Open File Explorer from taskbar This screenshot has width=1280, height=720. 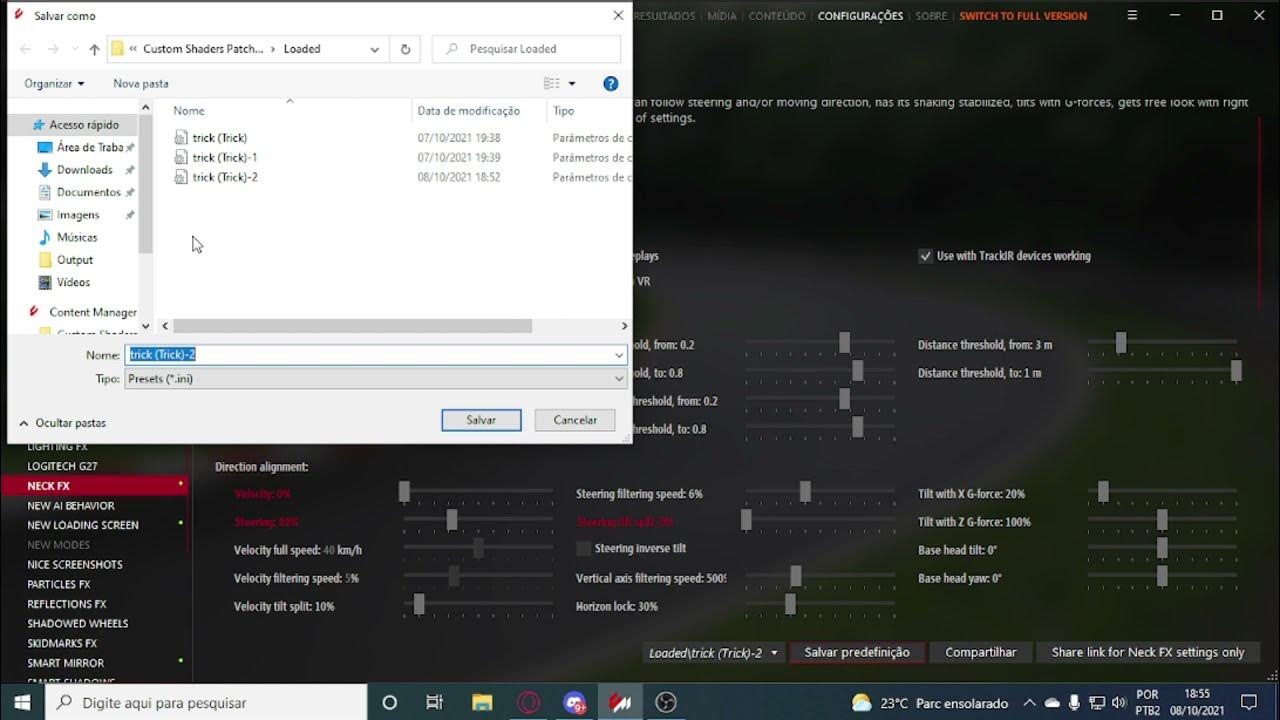[481, 703]
